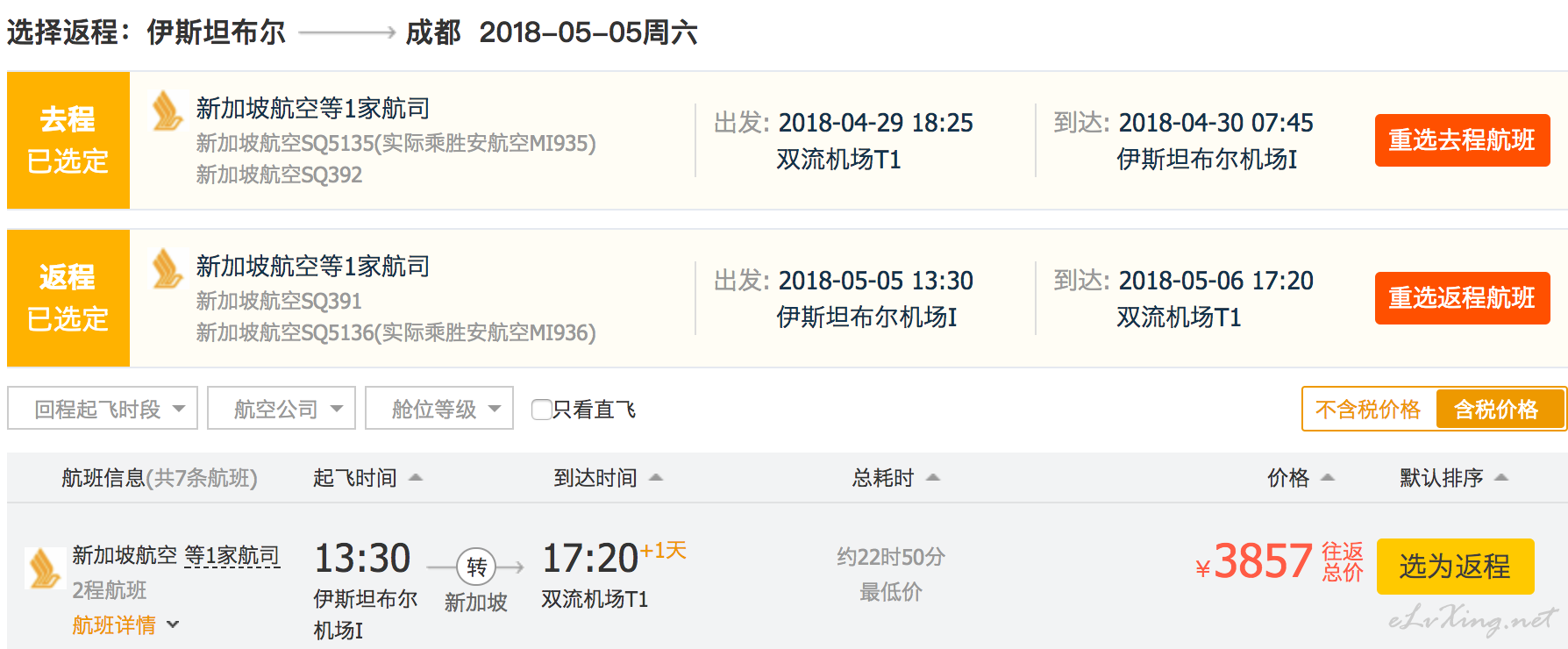Enable 只看直飞 direct flights only checkbox
The width and height of the screenshot is (1568, 649).
[542, 410]
